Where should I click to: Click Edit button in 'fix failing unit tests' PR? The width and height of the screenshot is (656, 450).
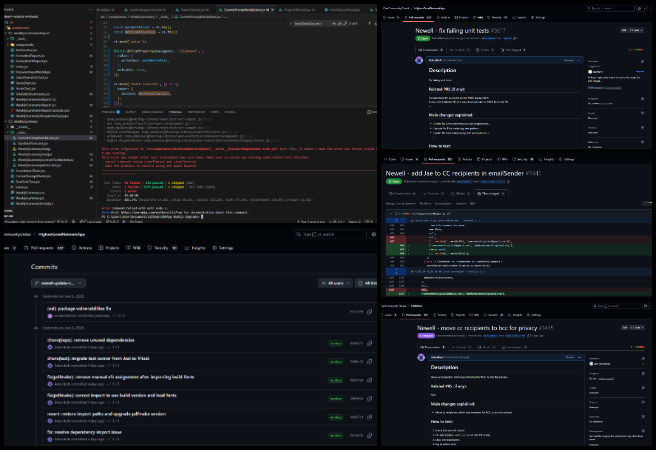(x=624, y=31)
